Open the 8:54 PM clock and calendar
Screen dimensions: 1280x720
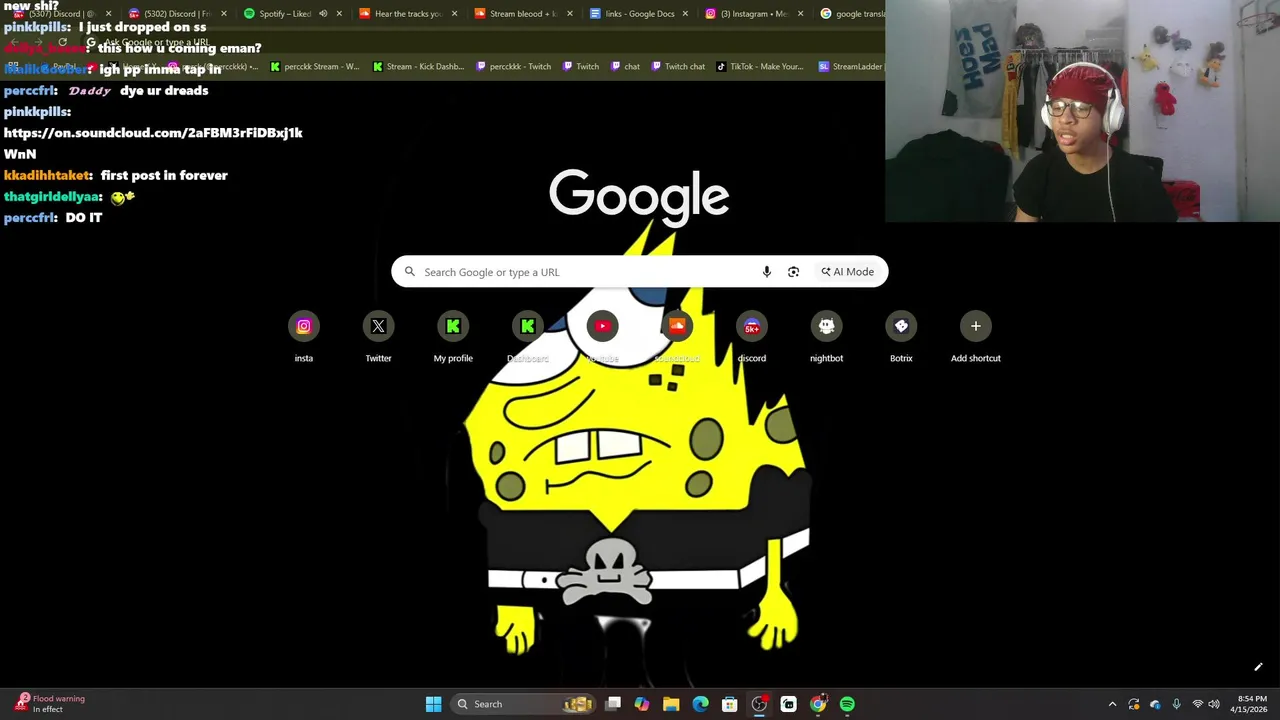pyautogui.click(x=1249, y=704)
